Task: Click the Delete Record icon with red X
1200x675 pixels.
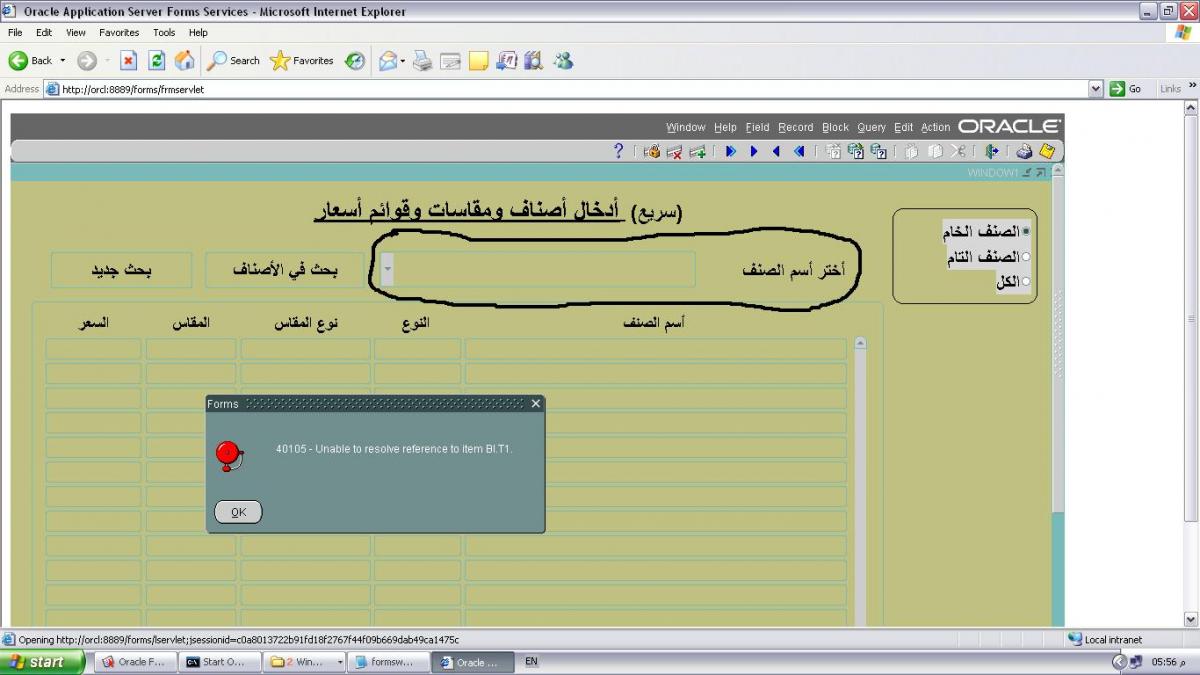Action: click(675, 151)
